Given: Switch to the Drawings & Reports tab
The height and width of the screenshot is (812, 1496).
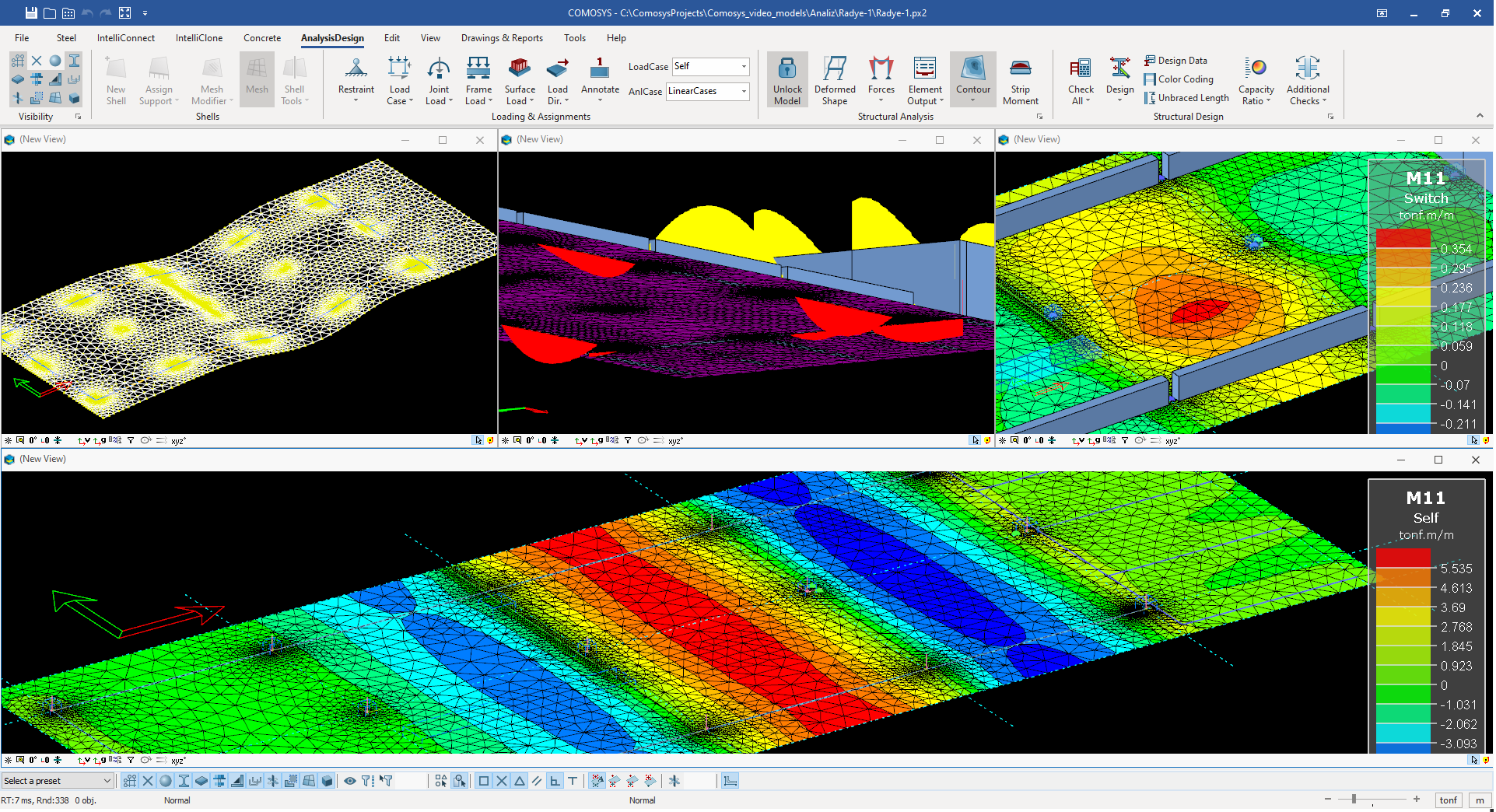Looking at the screenshot, I should click(502, 38).
